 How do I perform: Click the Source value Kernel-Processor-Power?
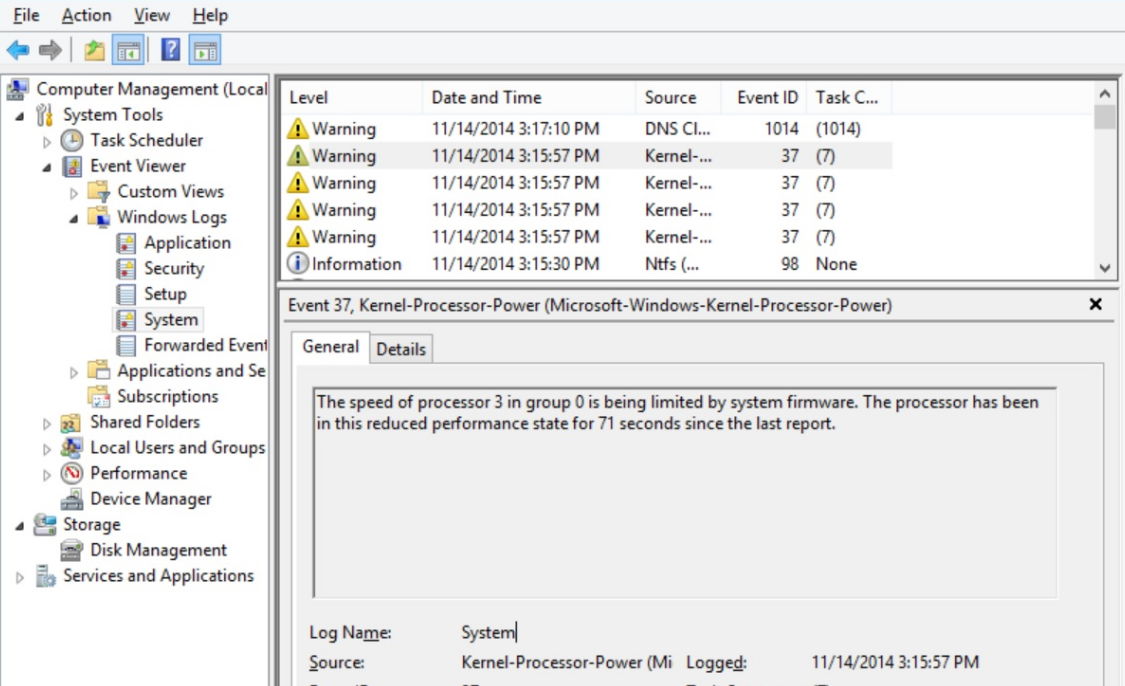click(567, 662)
